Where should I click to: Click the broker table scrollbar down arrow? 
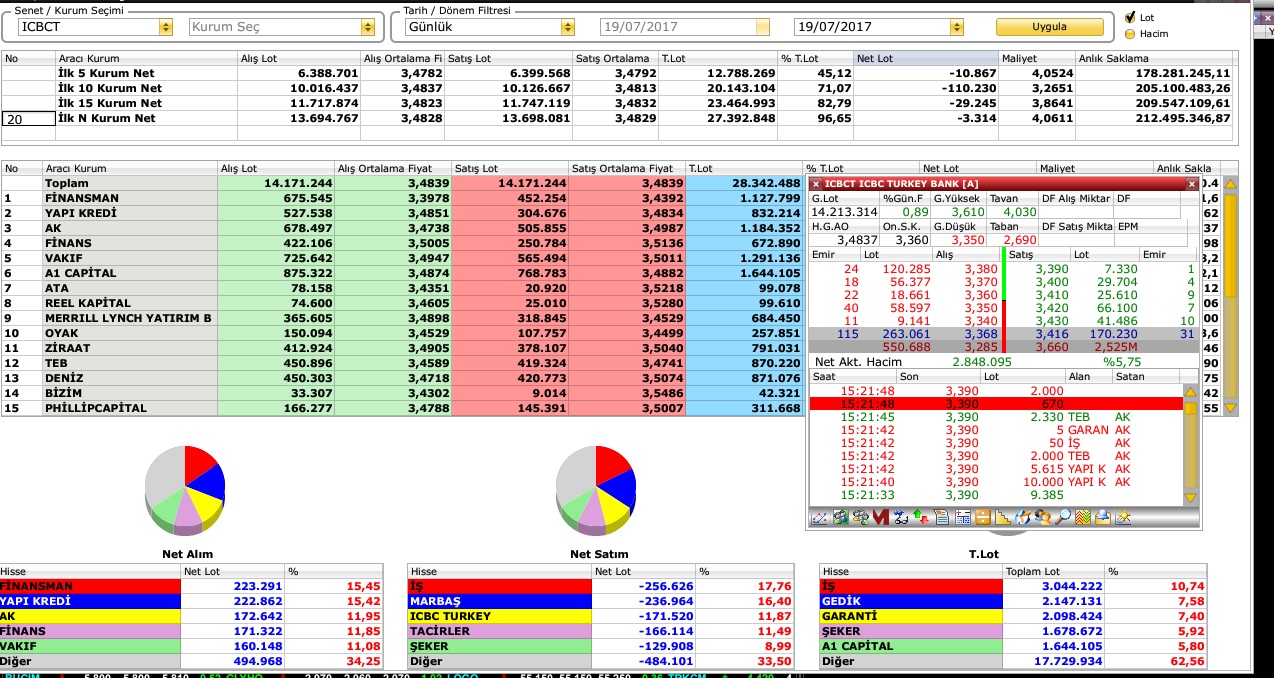(1231, 408)
